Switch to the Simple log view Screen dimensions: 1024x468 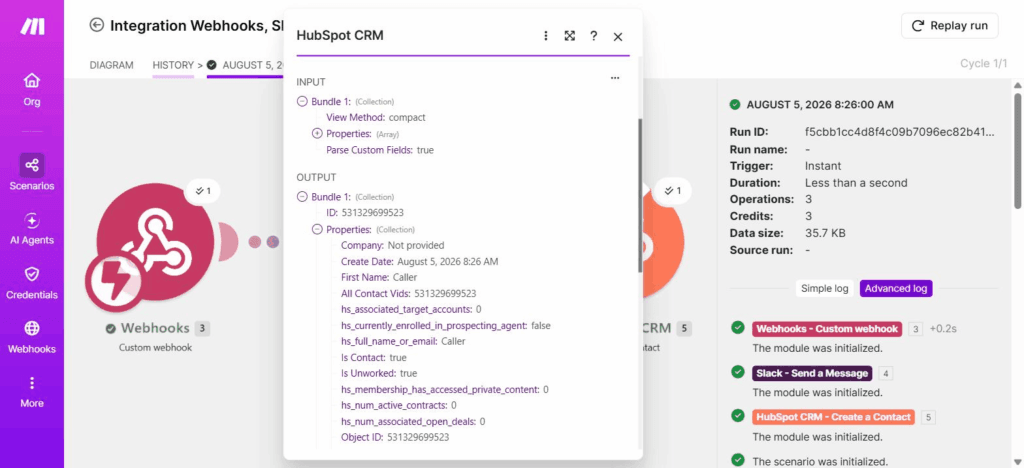coord(825,289)
